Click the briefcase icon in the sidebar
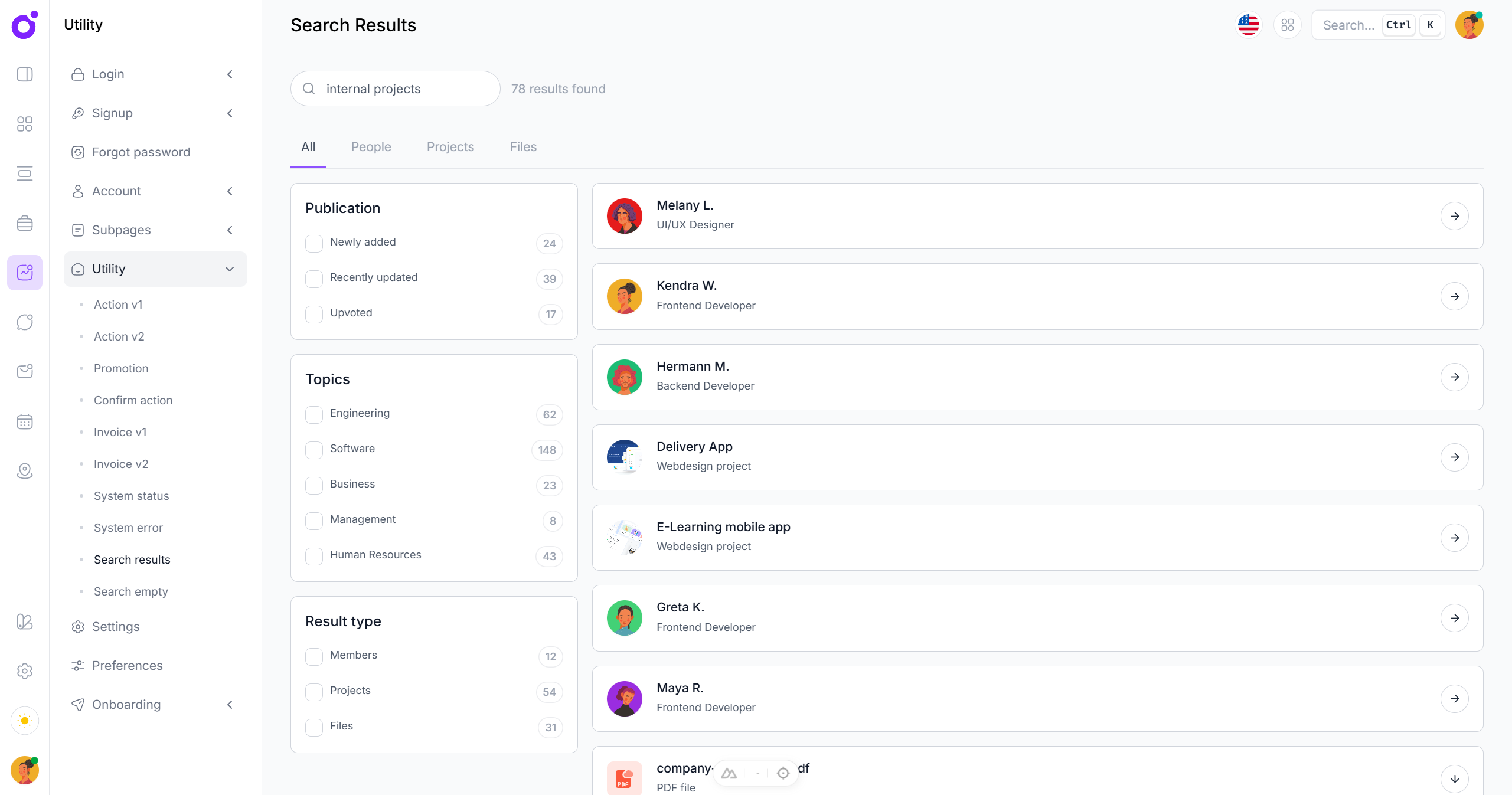The image size is (1512, 795). coord(24,223)
